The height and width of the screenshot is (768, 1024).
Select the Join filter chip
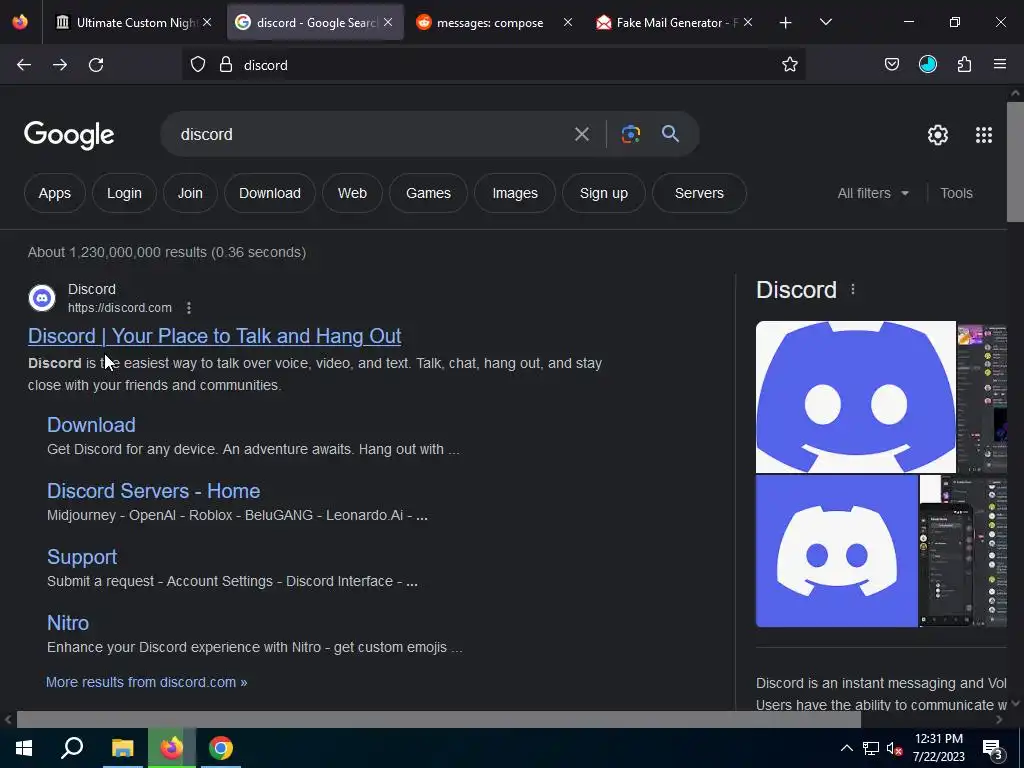click(190, 193)
